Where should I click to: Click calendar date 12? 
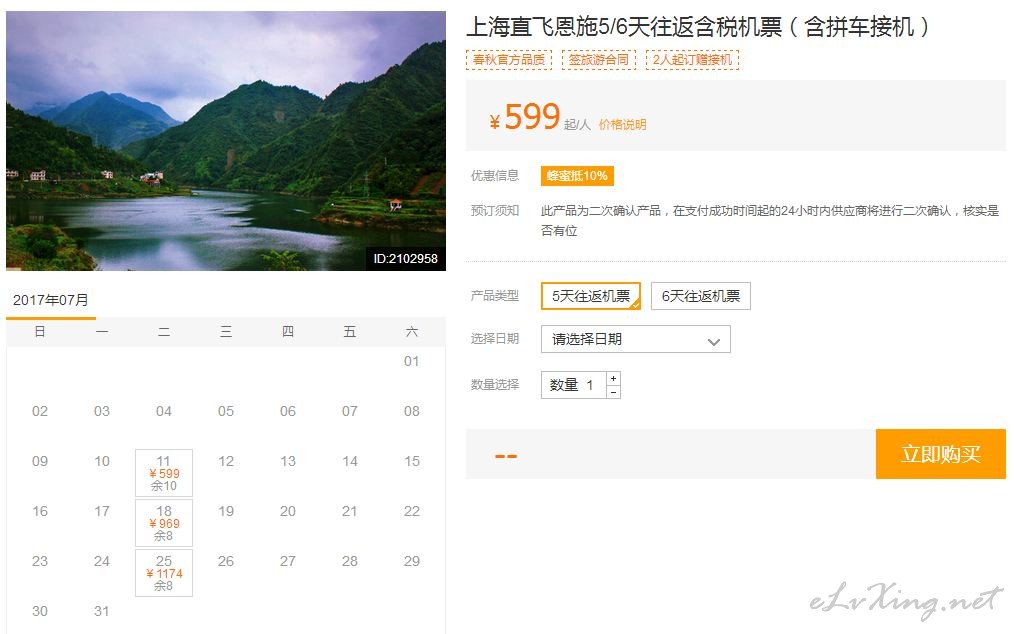tap(226, 461)
